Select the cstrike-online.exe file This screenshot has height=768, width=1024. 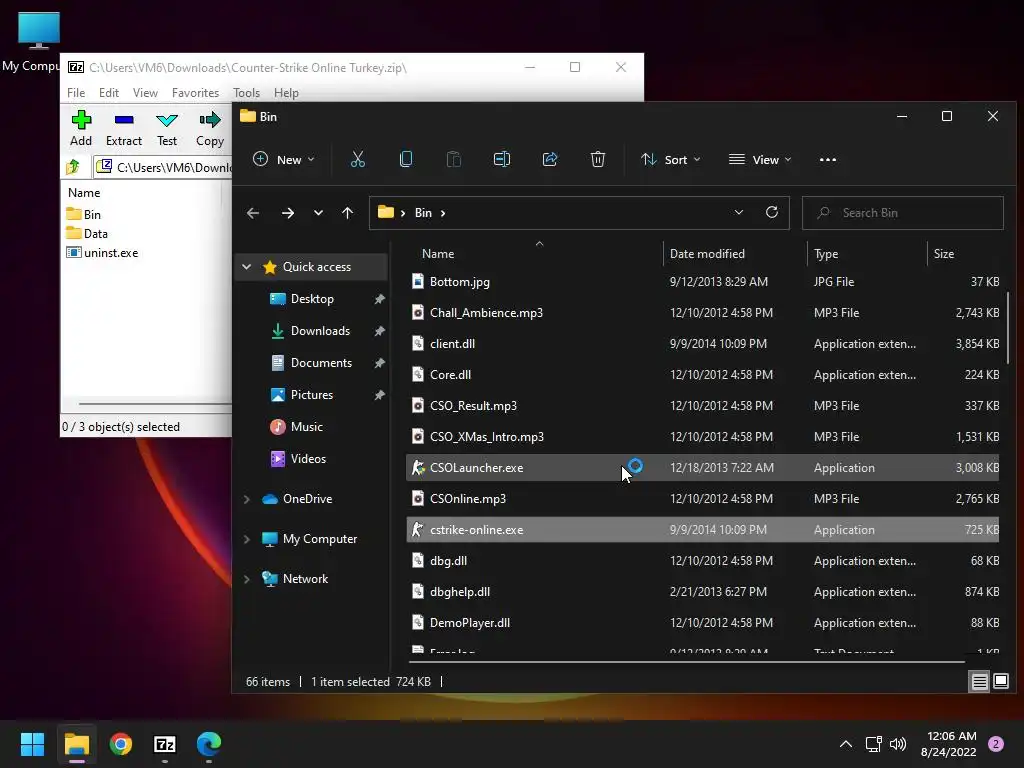click(702, 530)
